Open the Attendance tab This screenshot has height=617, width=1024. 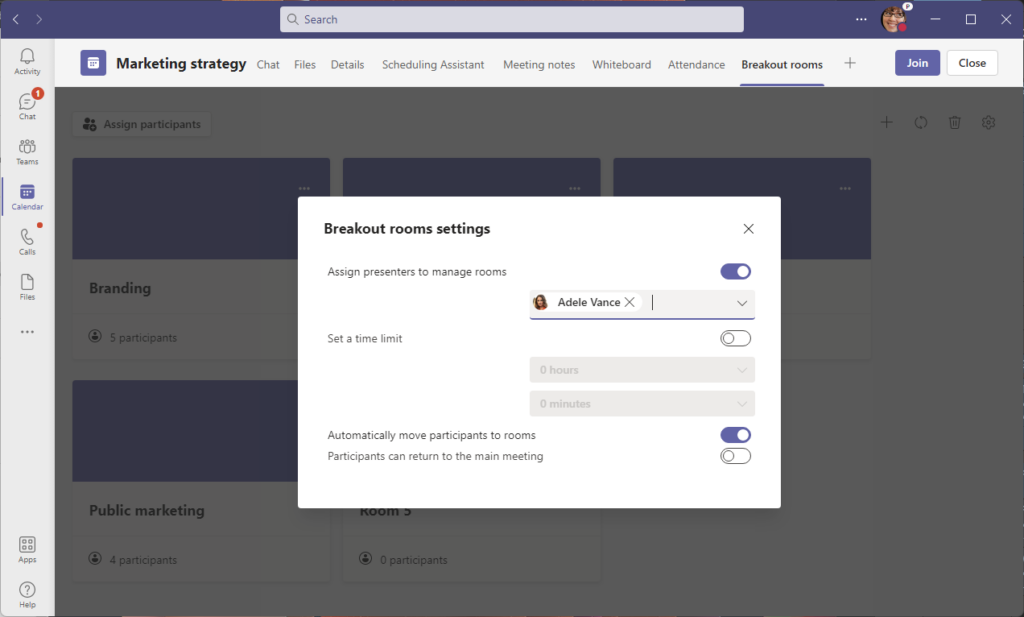coord(696,65)
